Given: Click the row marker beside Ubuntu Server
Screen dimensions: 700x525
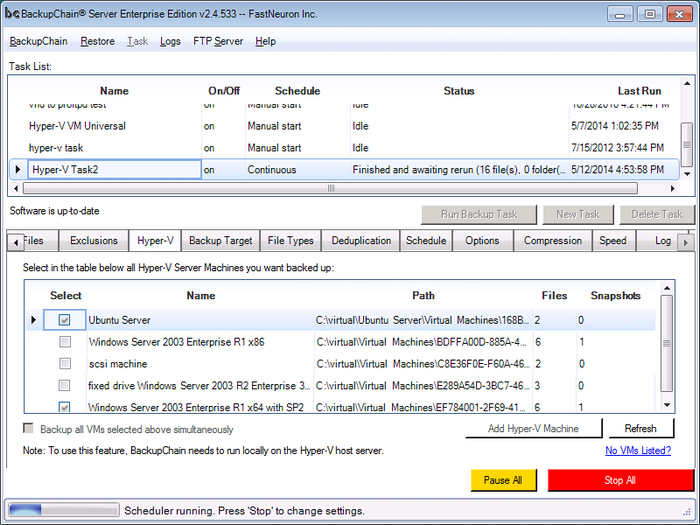Looking at the screenshot, I should coord(34,320).
